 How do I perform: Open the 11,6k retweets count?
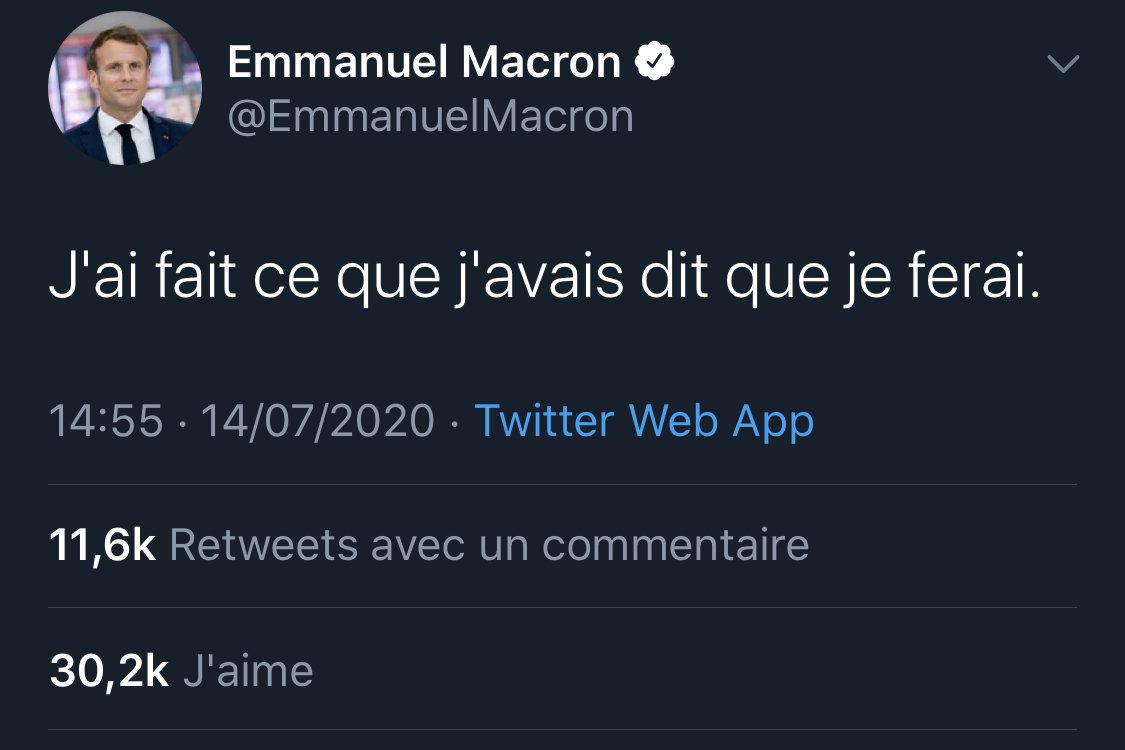point(102,546)
